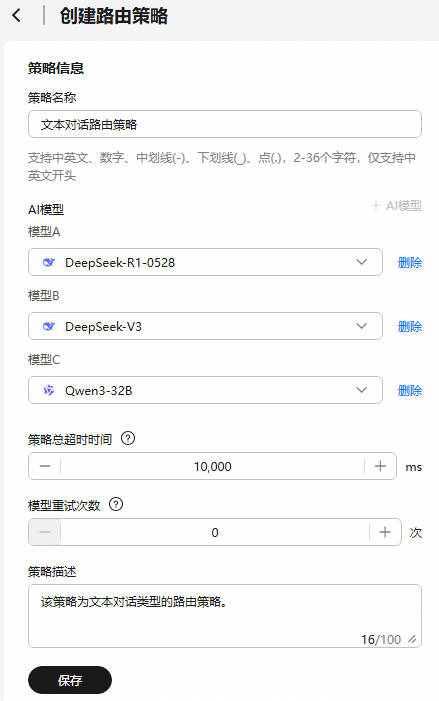Click into the 策略描述 text area
The image size is (439, 701).
[x=225, y=616]
